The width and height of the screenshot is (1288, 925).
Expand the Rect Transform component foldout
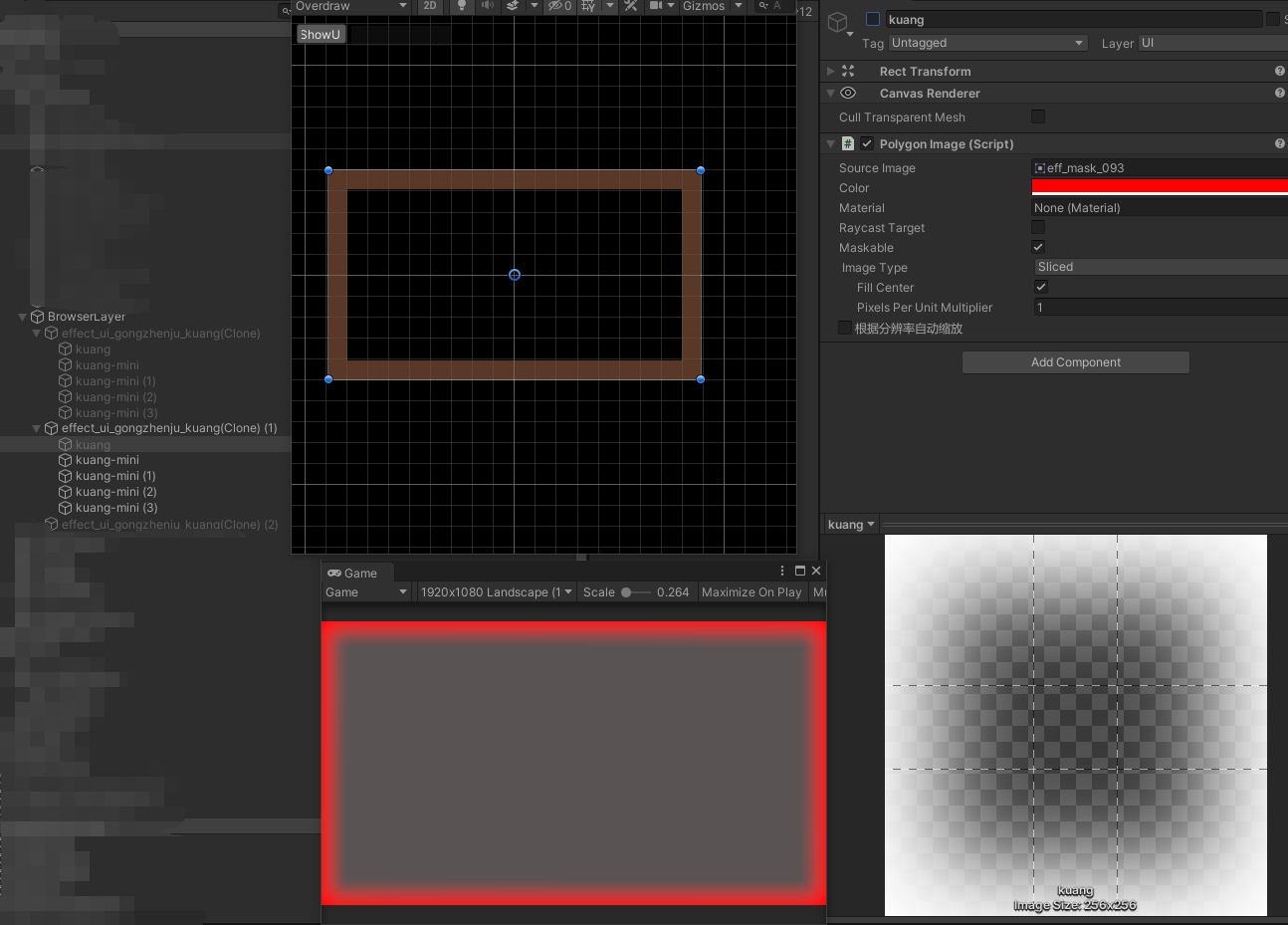point(830,72)
